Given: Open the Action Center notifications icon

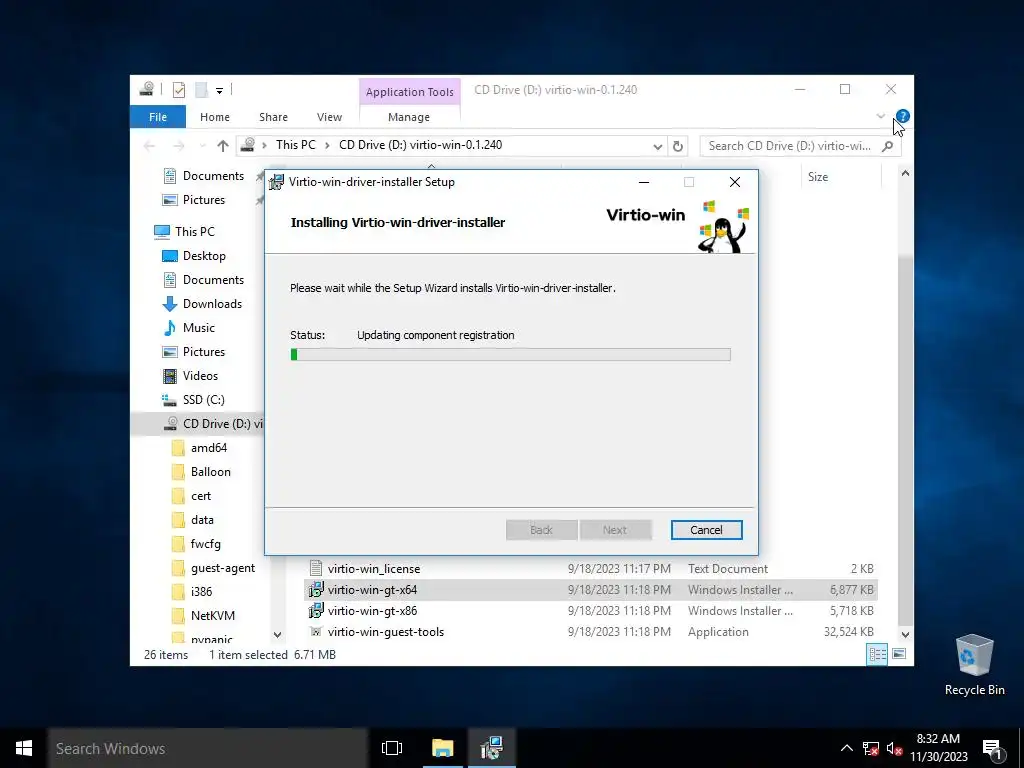Looking at the screenshot, I should (993, 749).
